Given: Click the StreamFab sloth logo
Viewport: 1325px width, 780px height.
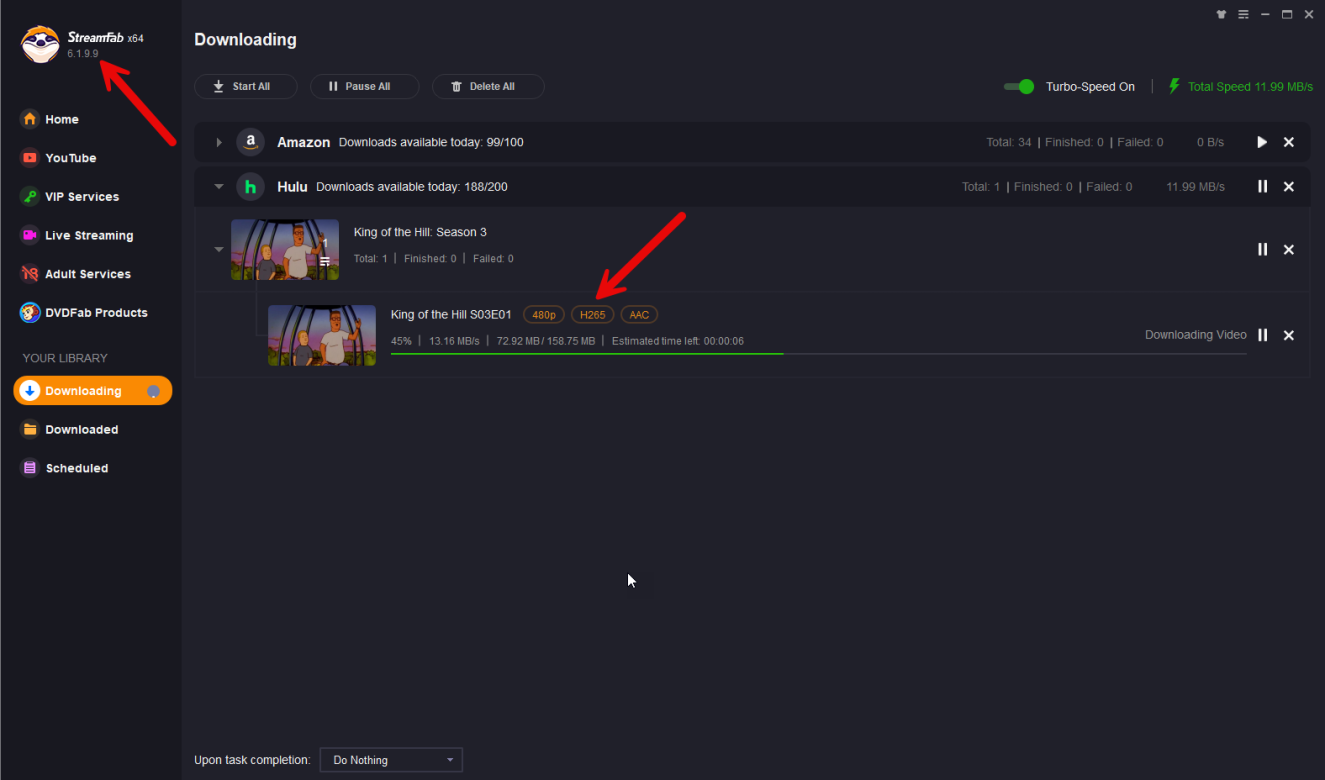Looking at the screenshot, I should [x=39, y=45].
